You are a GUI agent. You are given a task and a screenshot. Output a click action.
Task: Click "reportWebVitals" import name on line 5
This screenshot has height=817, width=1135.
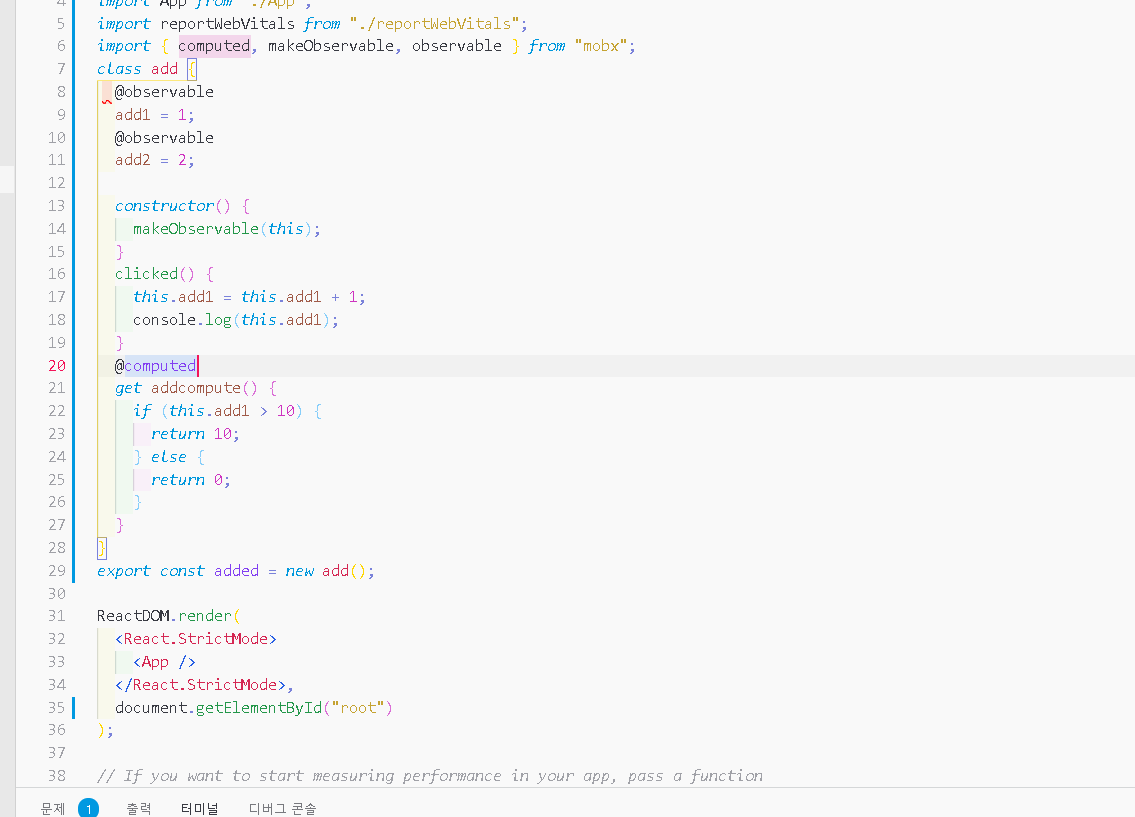227,24
